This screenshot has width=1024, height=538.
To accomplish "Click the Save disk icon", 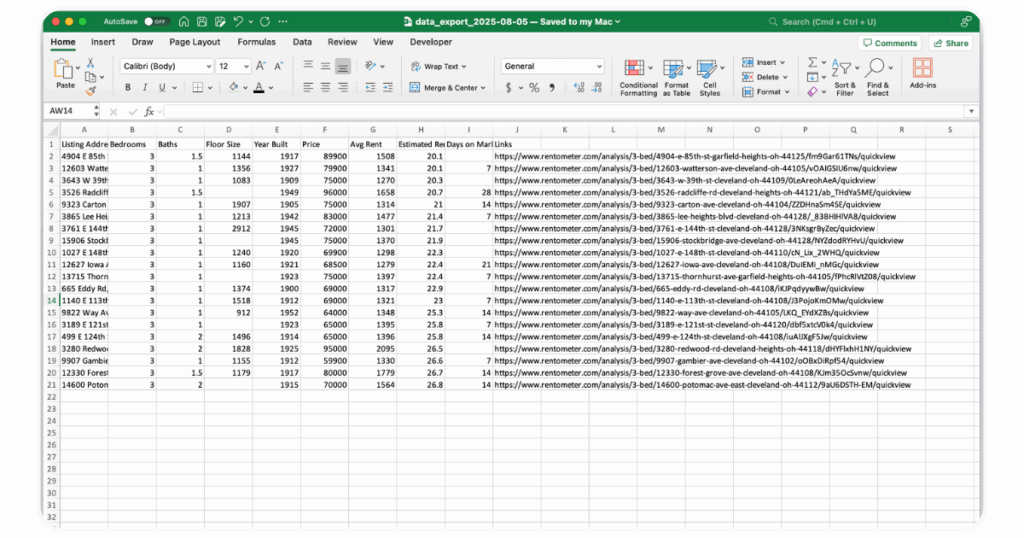I will tap(202, 22).
